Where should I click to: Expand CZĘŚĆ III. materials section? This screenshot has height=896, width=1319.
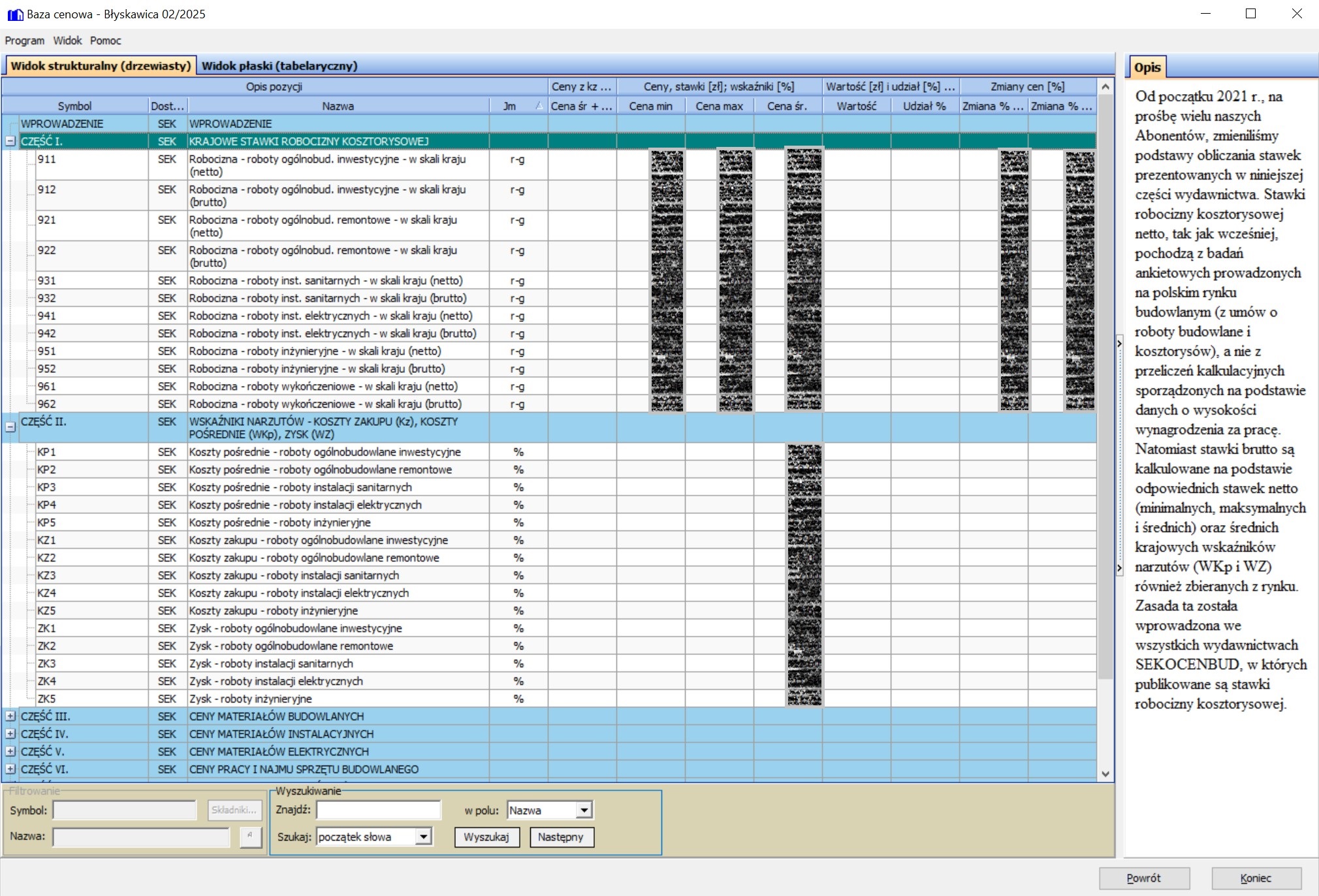pos(10,716)
